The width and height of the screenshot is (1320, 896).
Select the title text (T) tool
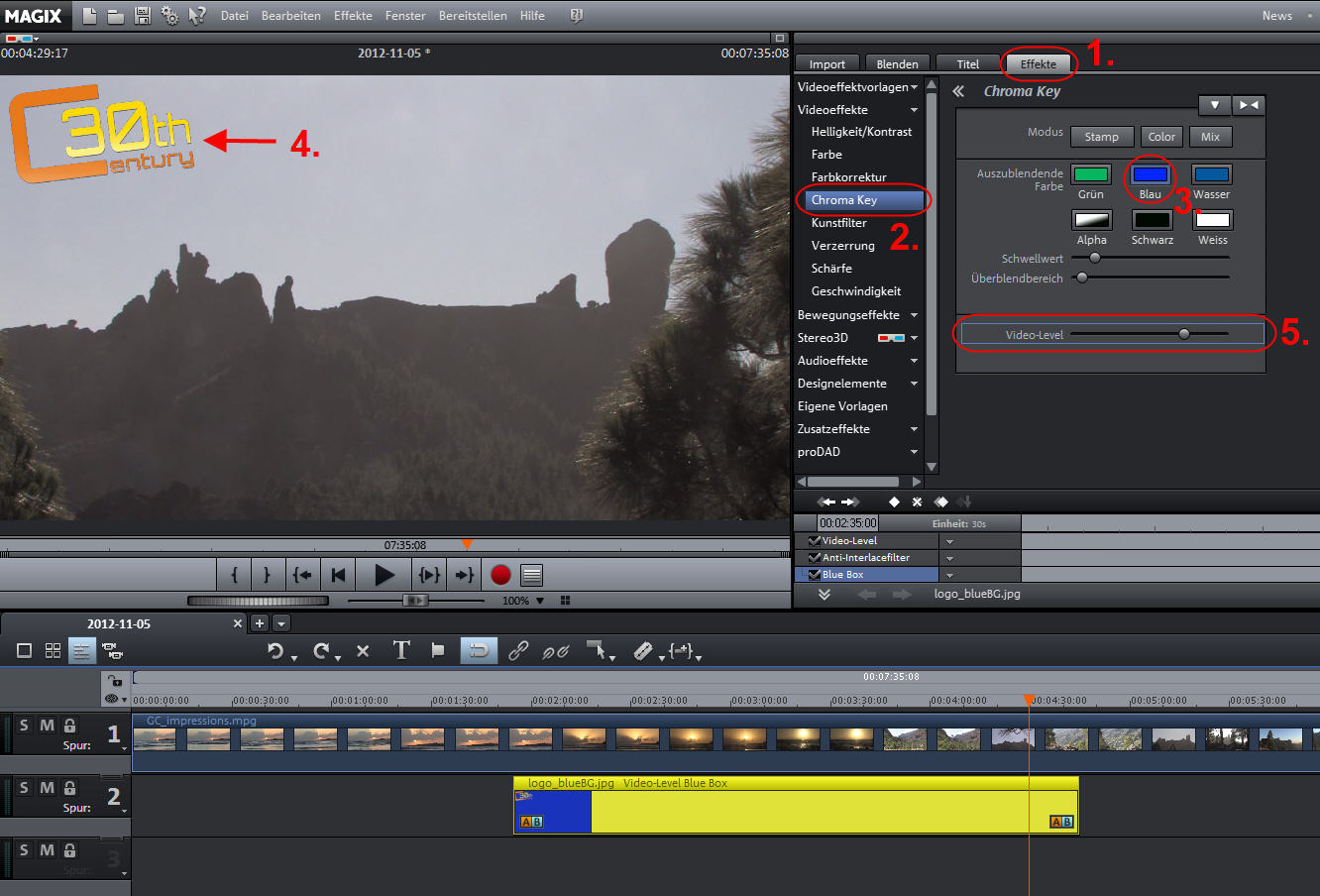tap(401, 650)
